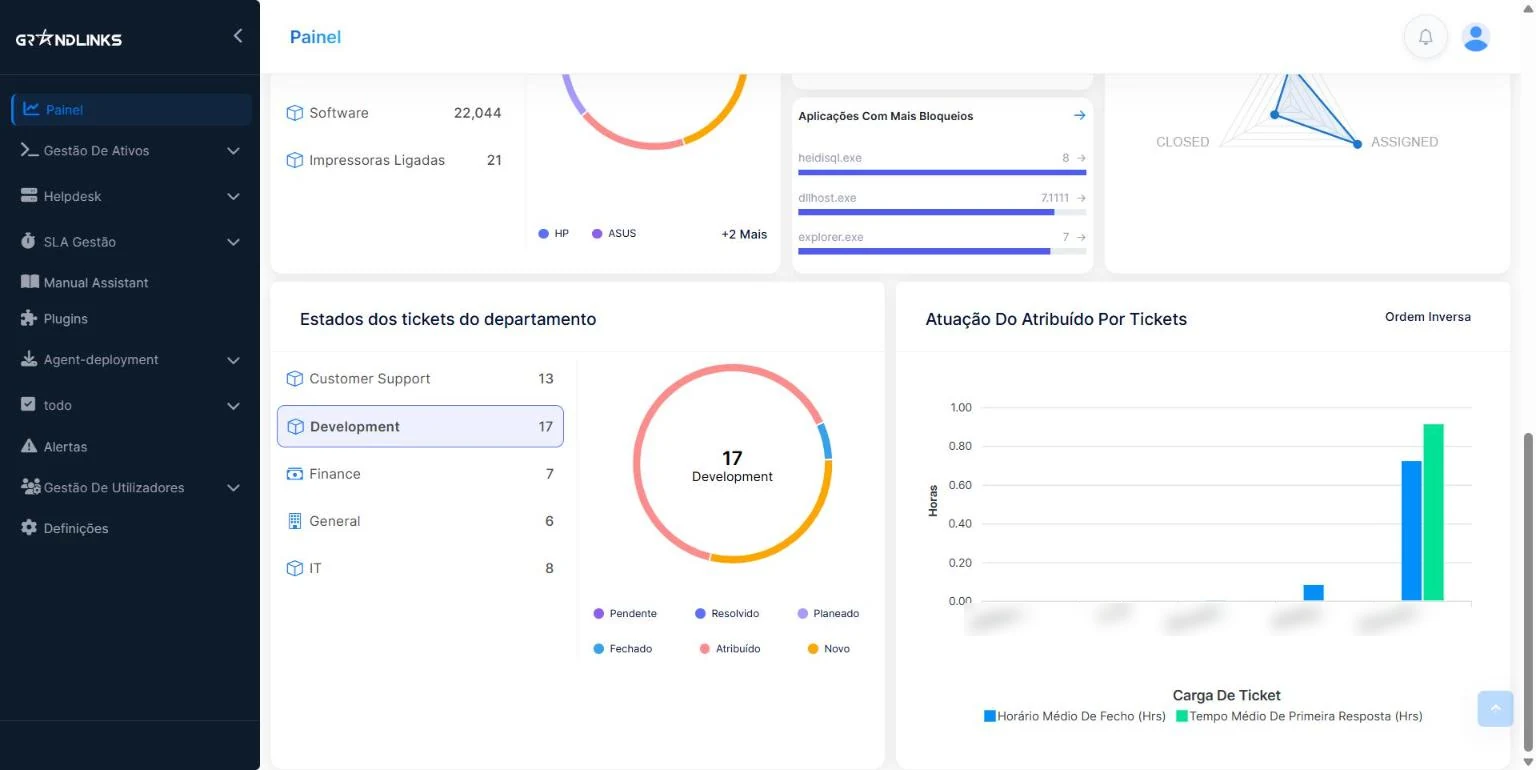Click the Ordem Inversa button
The height and width of the screenshot is (770, 1536).
1427,317
